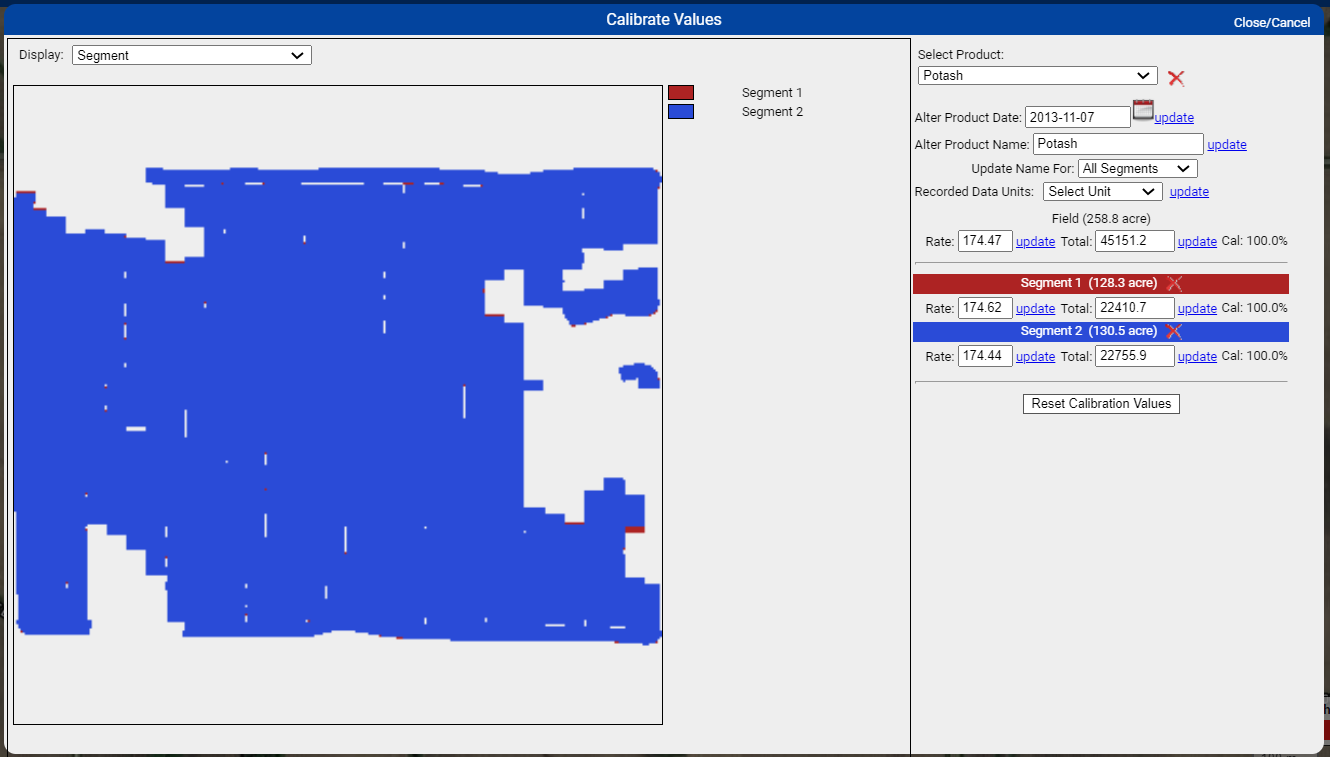The width and height of the screenshot is (1330, 757).
Task: Click Close/Cancel in the title bar
Action: 1271,23
